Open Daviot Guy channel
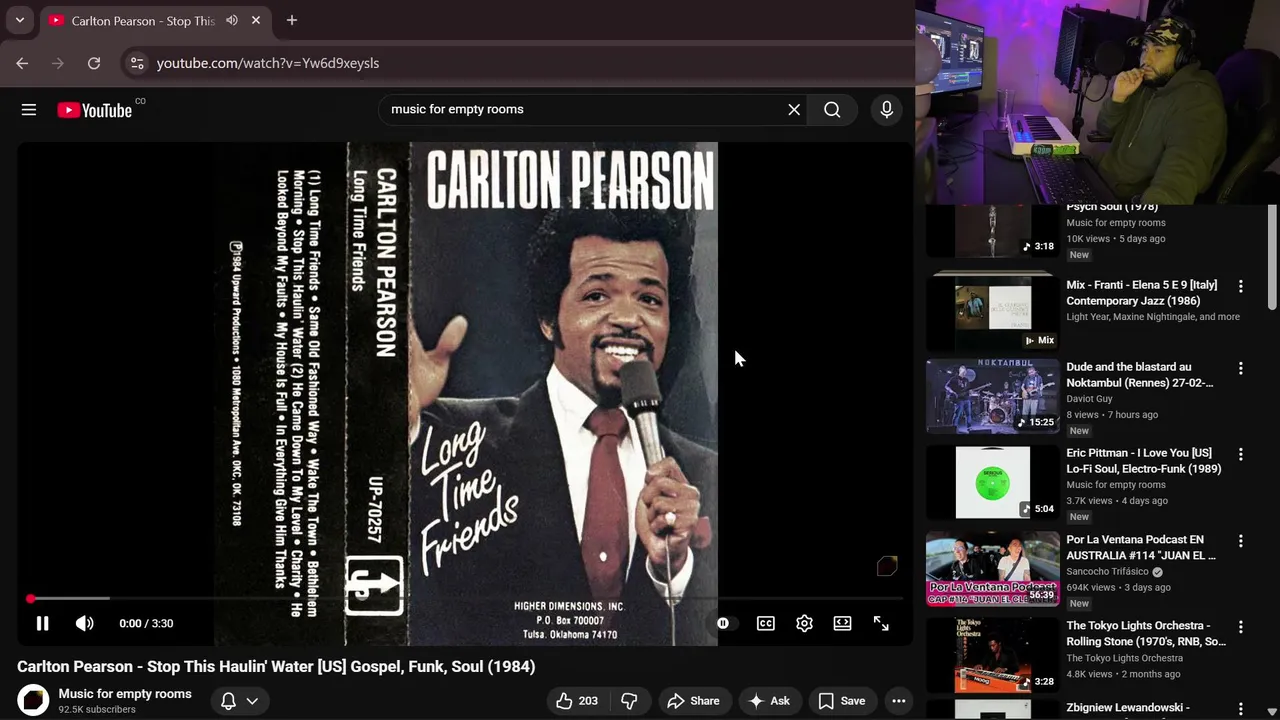 (1089, 399)
